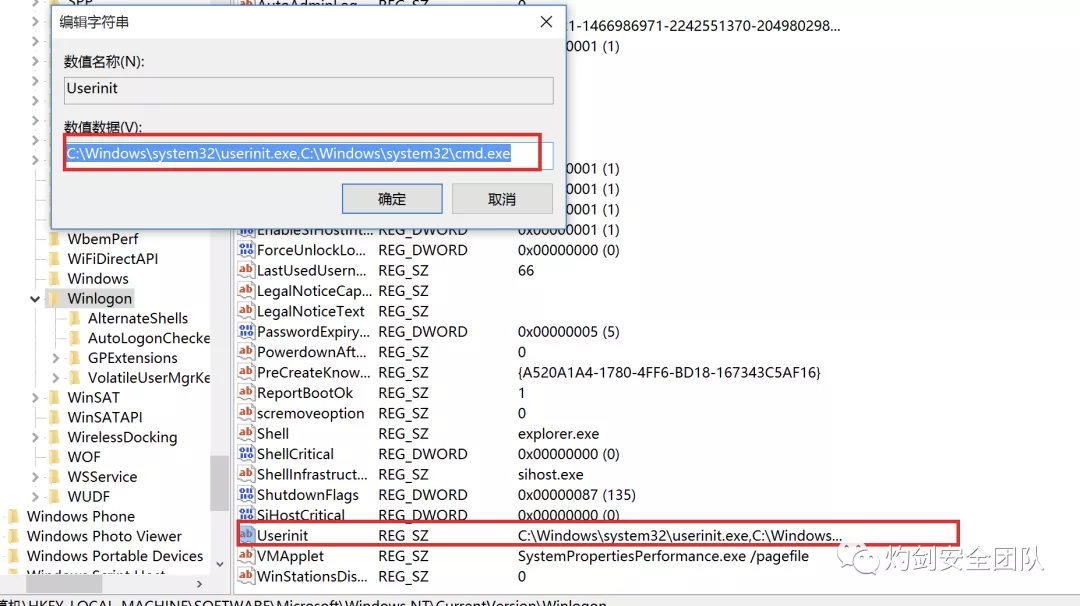Expand the WSService key
The height and width of the screenshot is (606, 1080).
click(x=35, y=477)
